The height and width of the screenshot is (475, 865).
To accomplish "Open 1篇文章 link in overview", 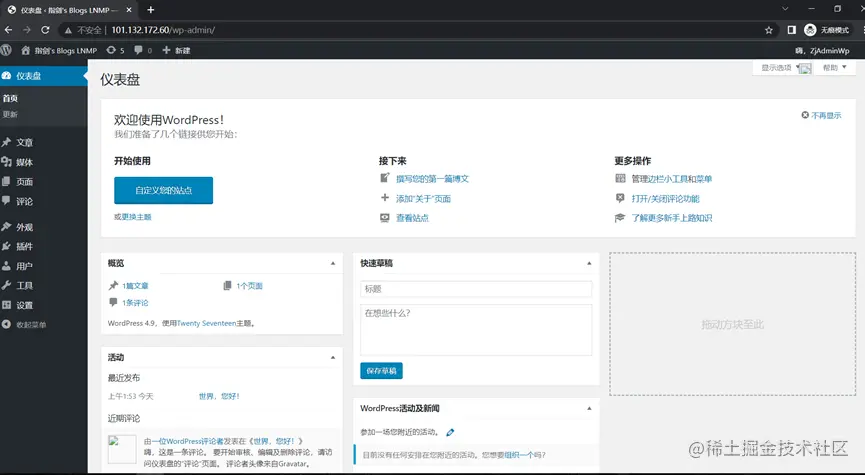I will point(135,286).
